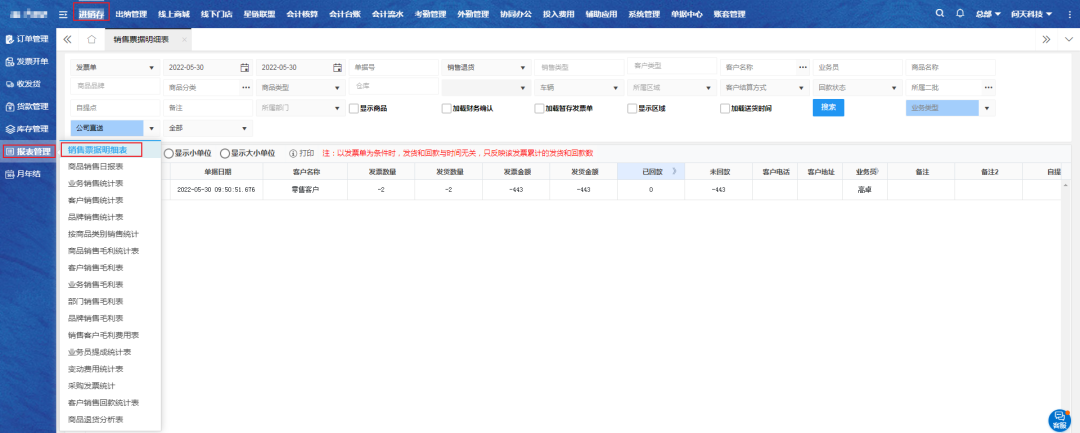Expand the 回款状态 dropdown

893,88
